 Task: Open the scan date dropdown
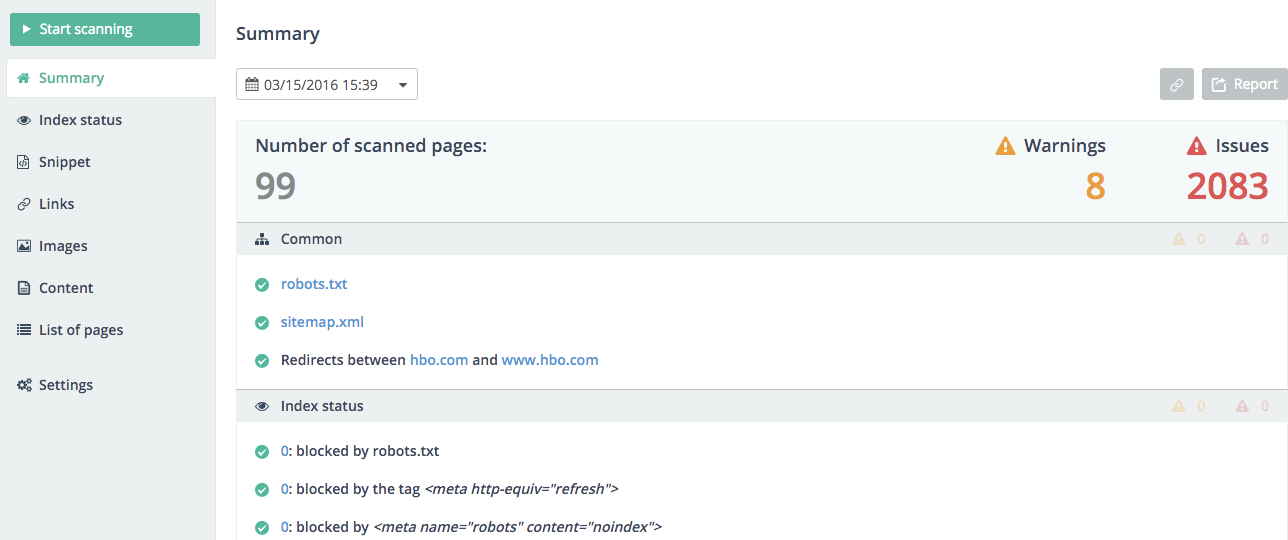coord(327,85)
